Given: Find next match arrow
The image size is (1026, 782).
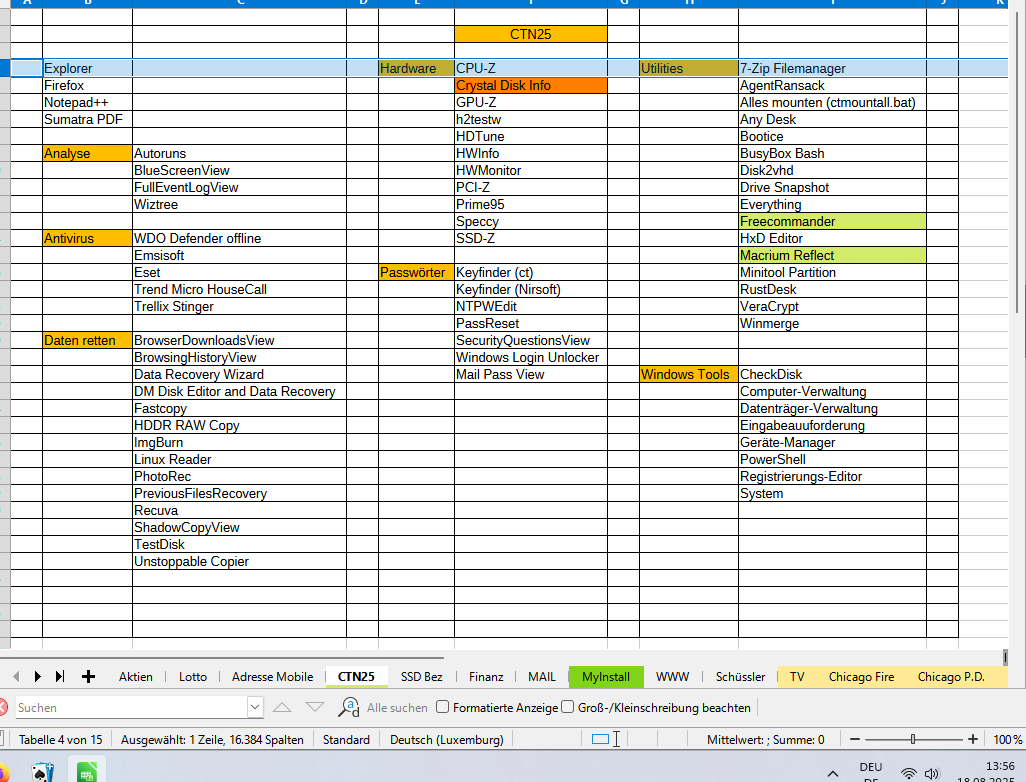Looking at the screenshot, I should tap(315, 707).
